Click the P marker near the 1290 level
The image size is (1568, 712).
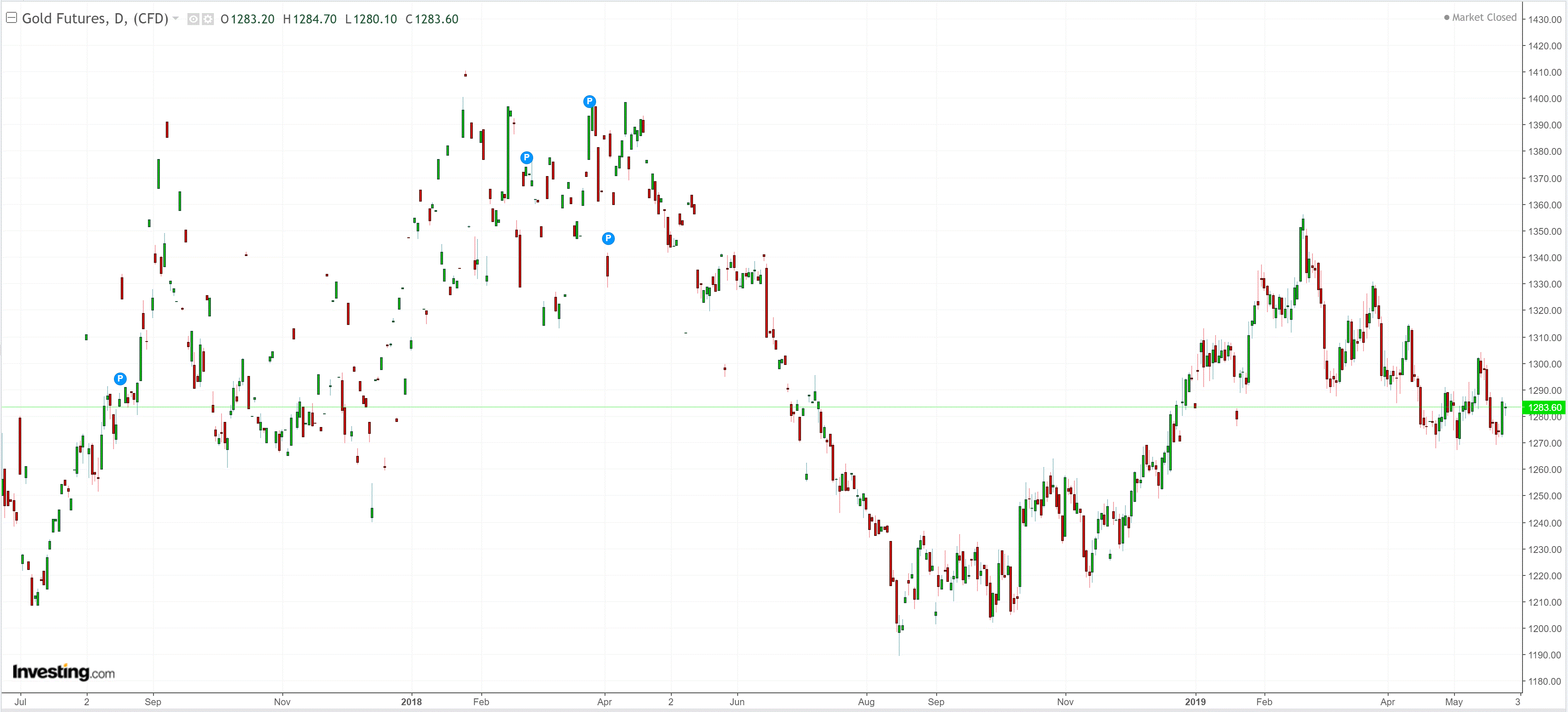(x=120, y=378)
